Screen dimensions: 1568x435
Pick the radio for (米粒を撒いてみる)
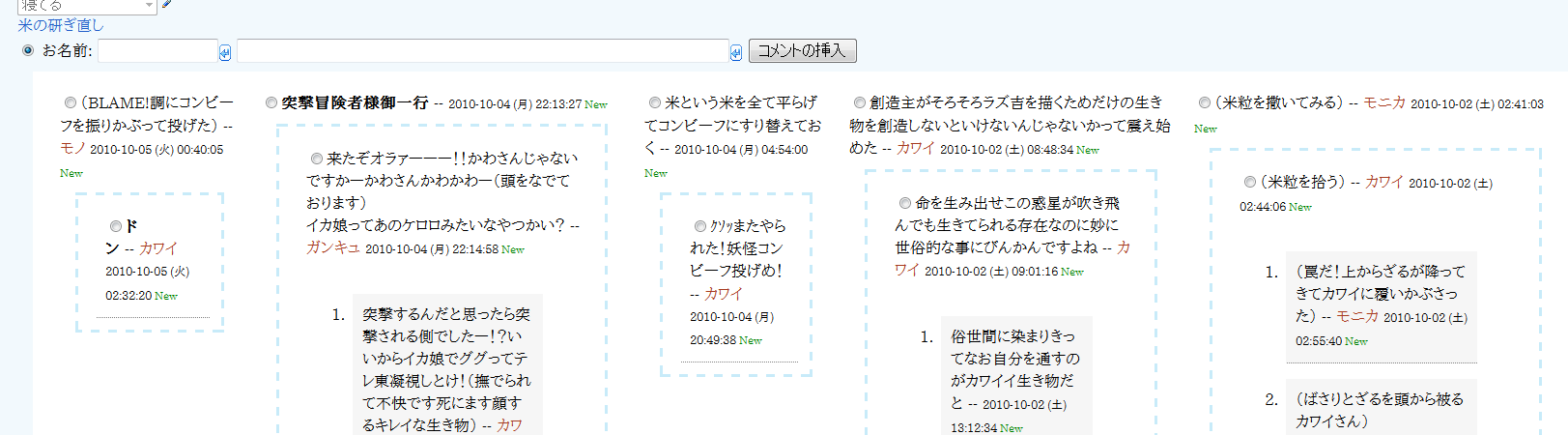(1205, 102)
